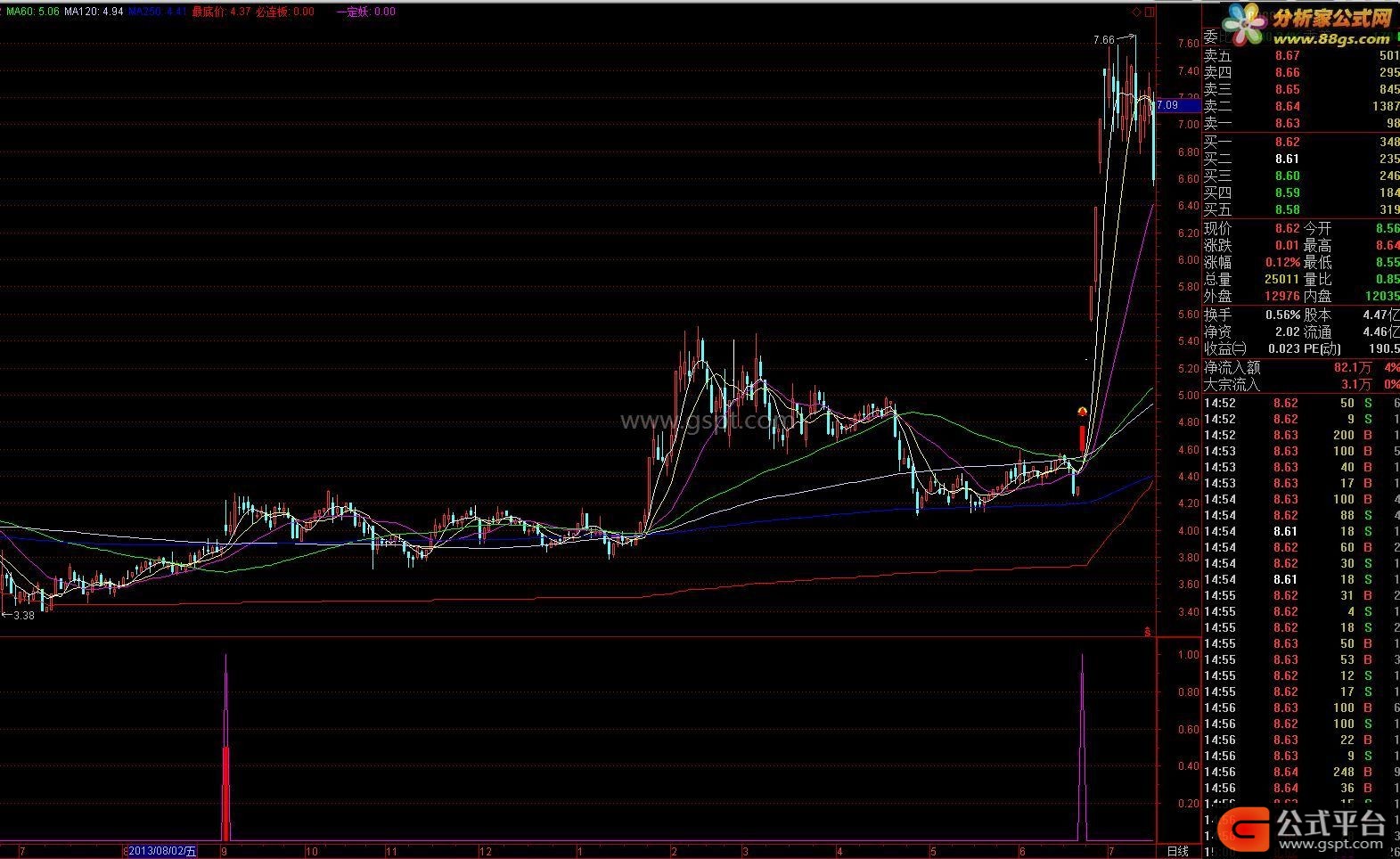Click the 7.66 high price annotation
1400x859 pixels.
tap(1103, 40)
